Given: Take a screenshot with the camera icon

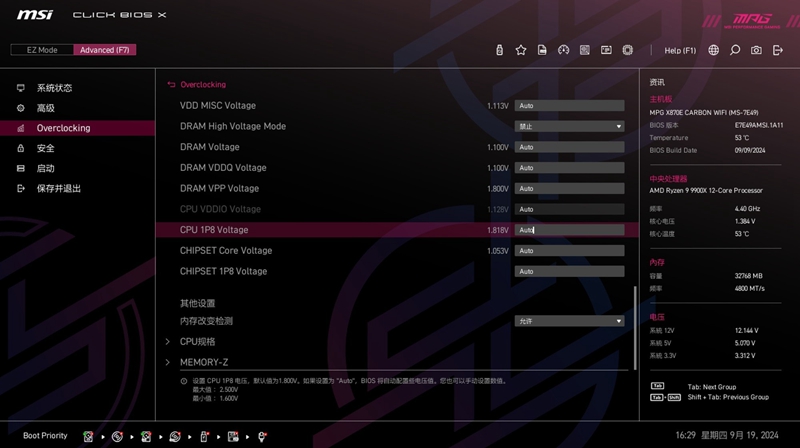Looking at the screenshot, I should coord(756,50).
